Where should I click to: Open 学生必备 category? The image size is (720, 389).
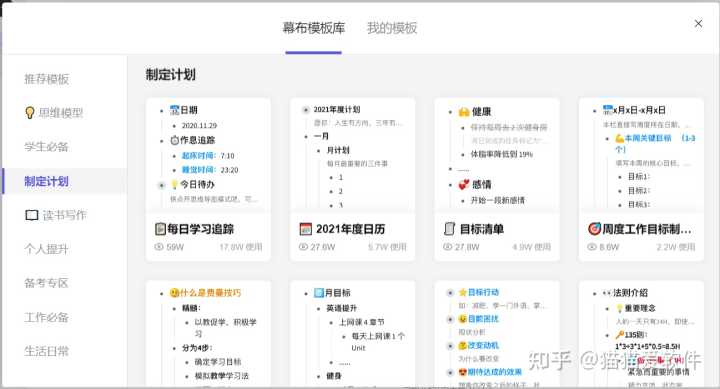coord(46,147)
